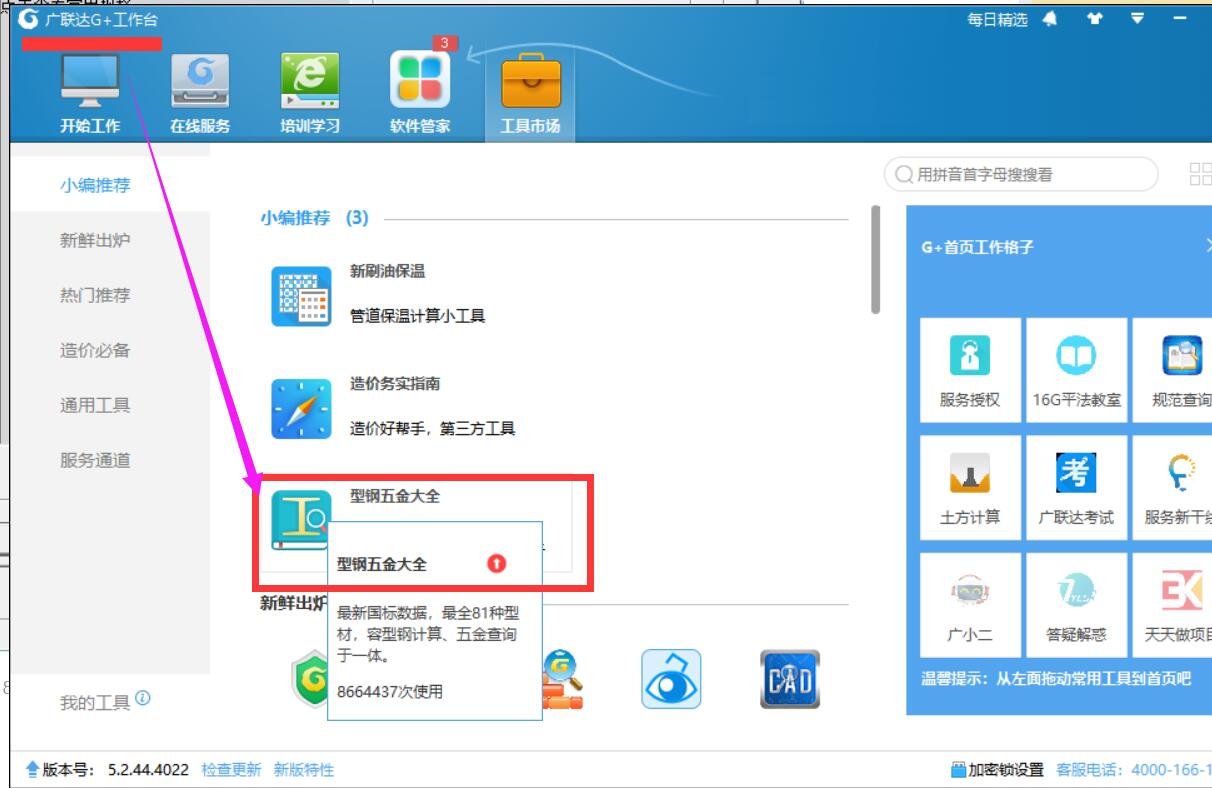This screenshot has width=1212, height=788.
Task: Open the 开始工作 monitor icon
Action: [90, 81]
